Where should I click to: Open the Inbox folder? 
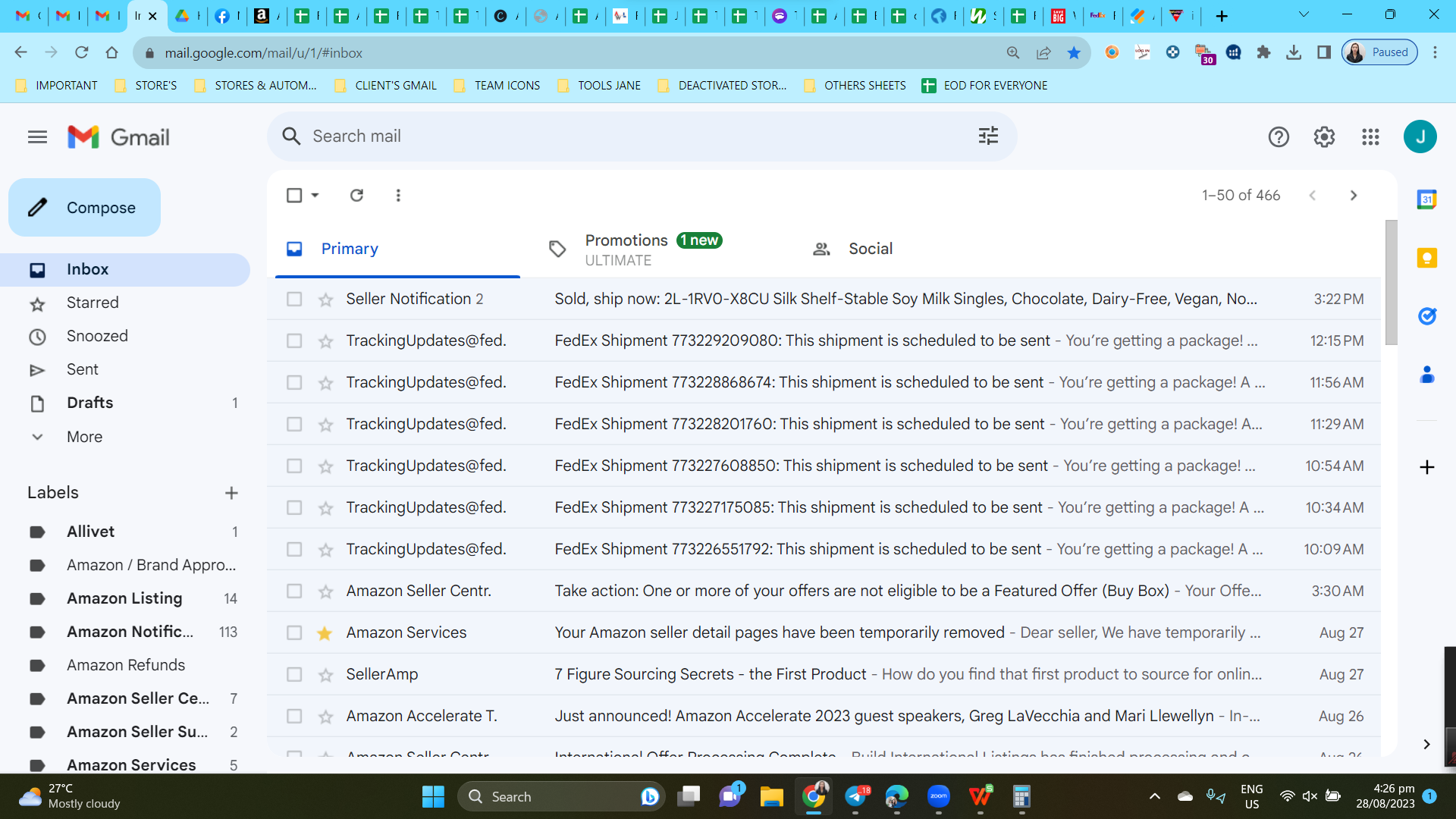tap(125, 270)
